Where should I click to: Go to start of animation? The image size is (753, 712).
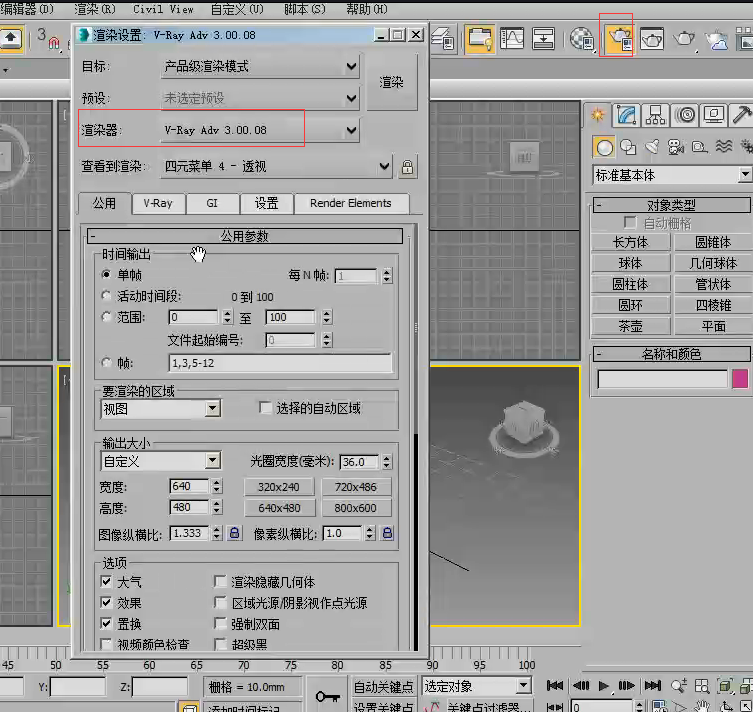click(x=555, y=686)
